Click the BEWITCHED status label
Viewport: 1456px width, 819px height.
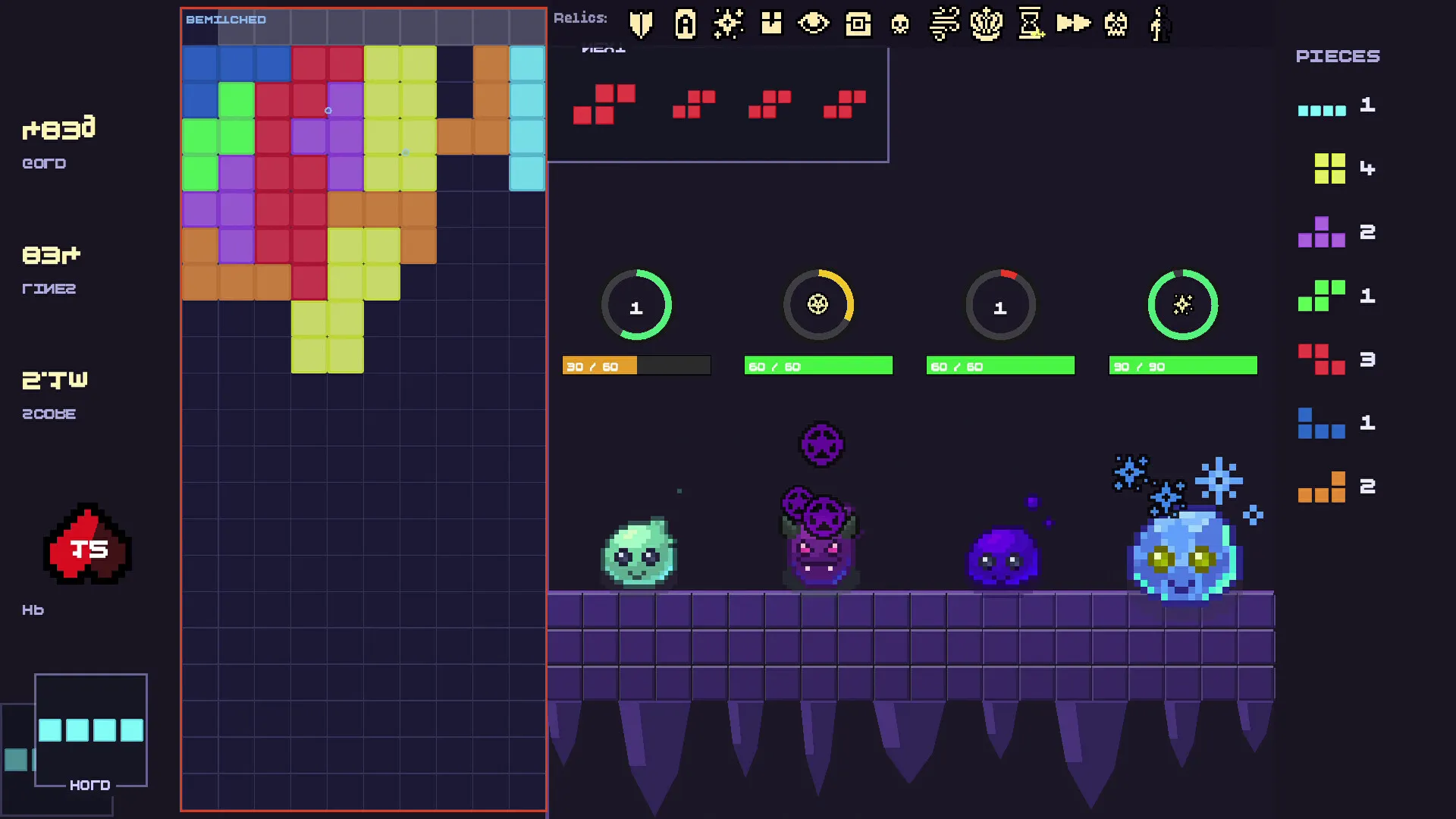226,20
